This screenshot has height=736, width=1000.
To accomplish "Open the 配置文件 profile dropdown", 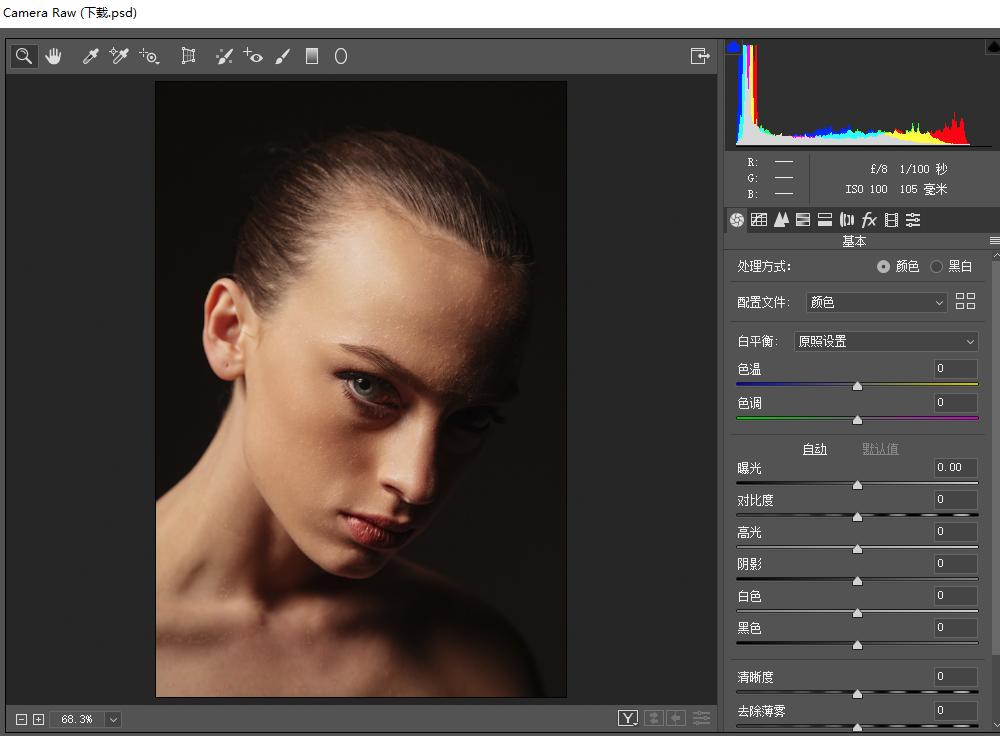I will point(876,302).
